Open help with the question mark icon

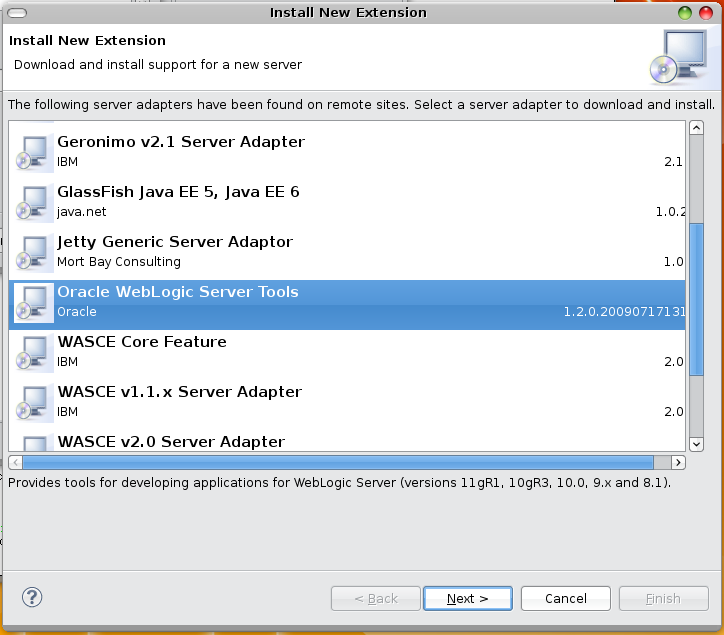click(x=32, y=597)
